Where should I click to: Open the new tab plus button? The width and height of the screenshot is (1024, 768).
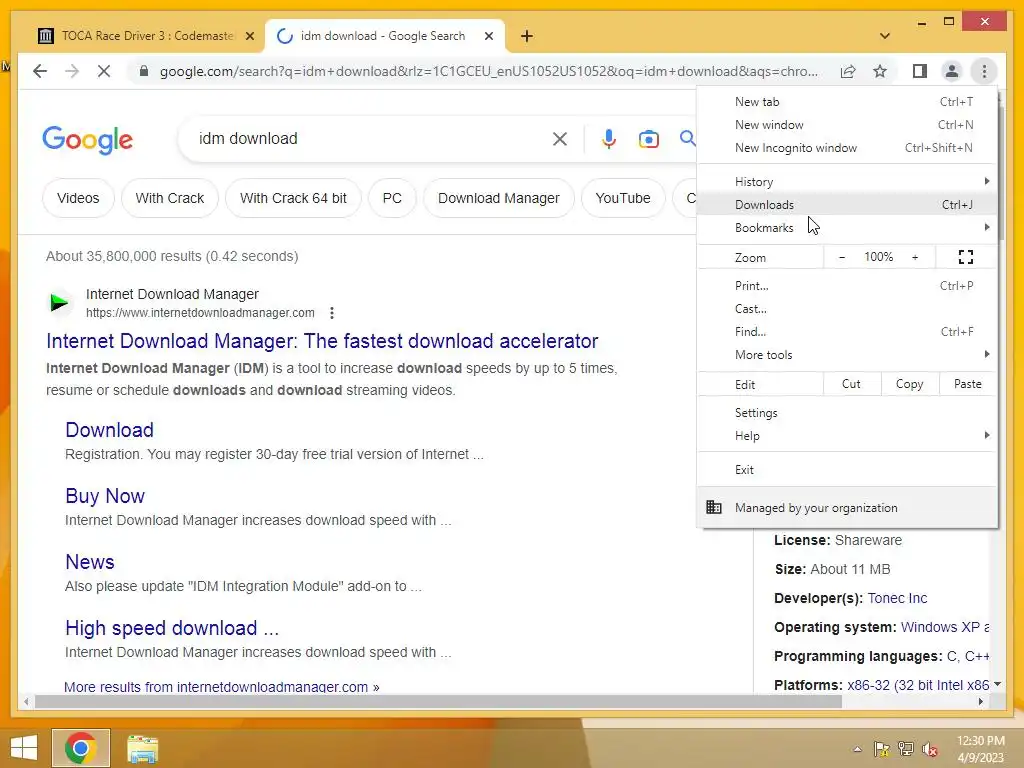(527, 36)
